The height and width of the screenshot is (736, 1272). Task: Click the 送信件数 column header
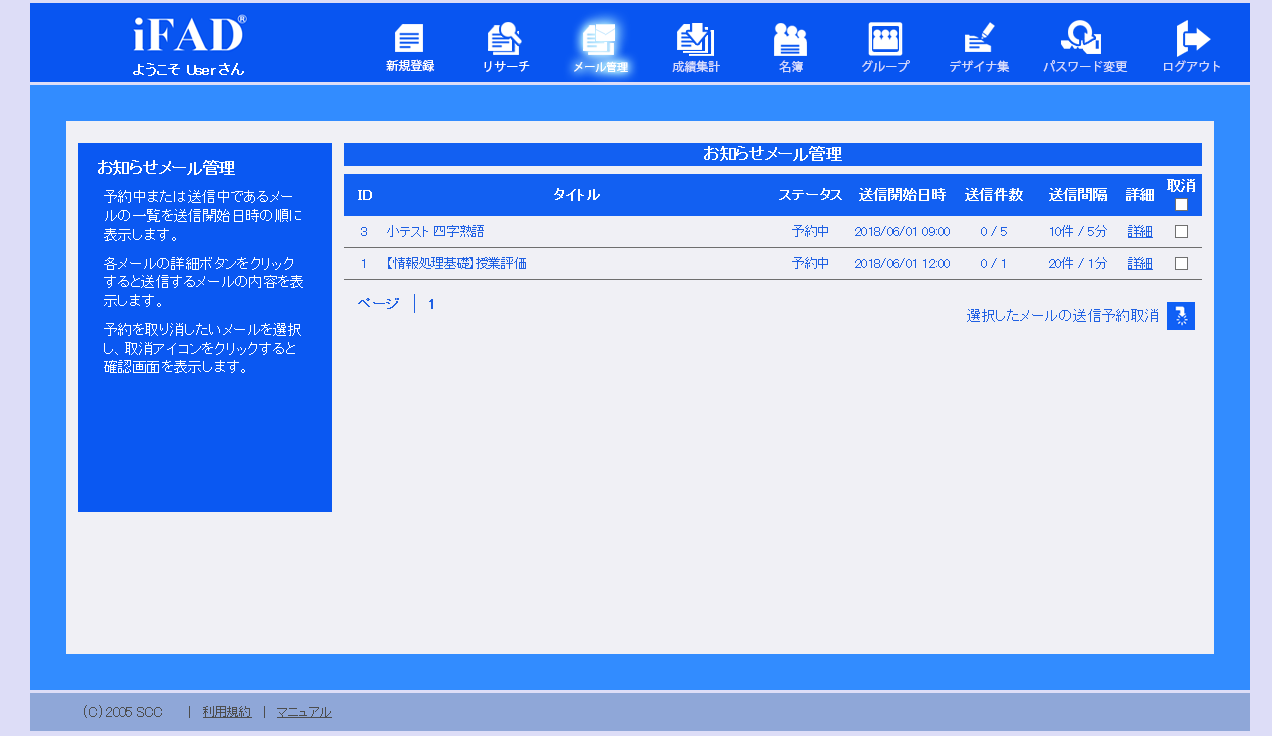(x=994, y=195)
